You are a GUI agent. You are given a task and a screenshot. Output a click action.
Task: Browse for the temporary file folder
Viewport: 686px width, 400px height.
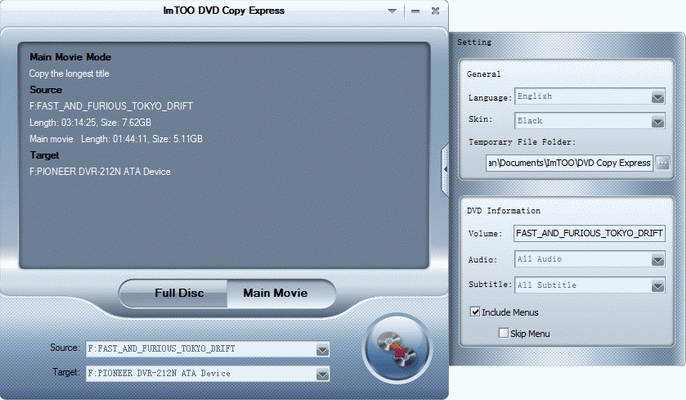[663, 163]
